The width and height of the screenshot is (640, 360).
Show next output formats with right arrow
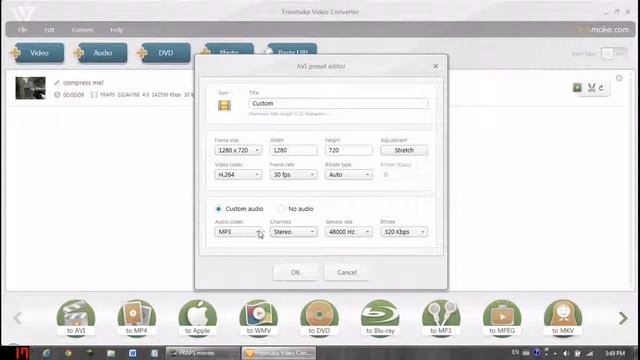point(623,318)
